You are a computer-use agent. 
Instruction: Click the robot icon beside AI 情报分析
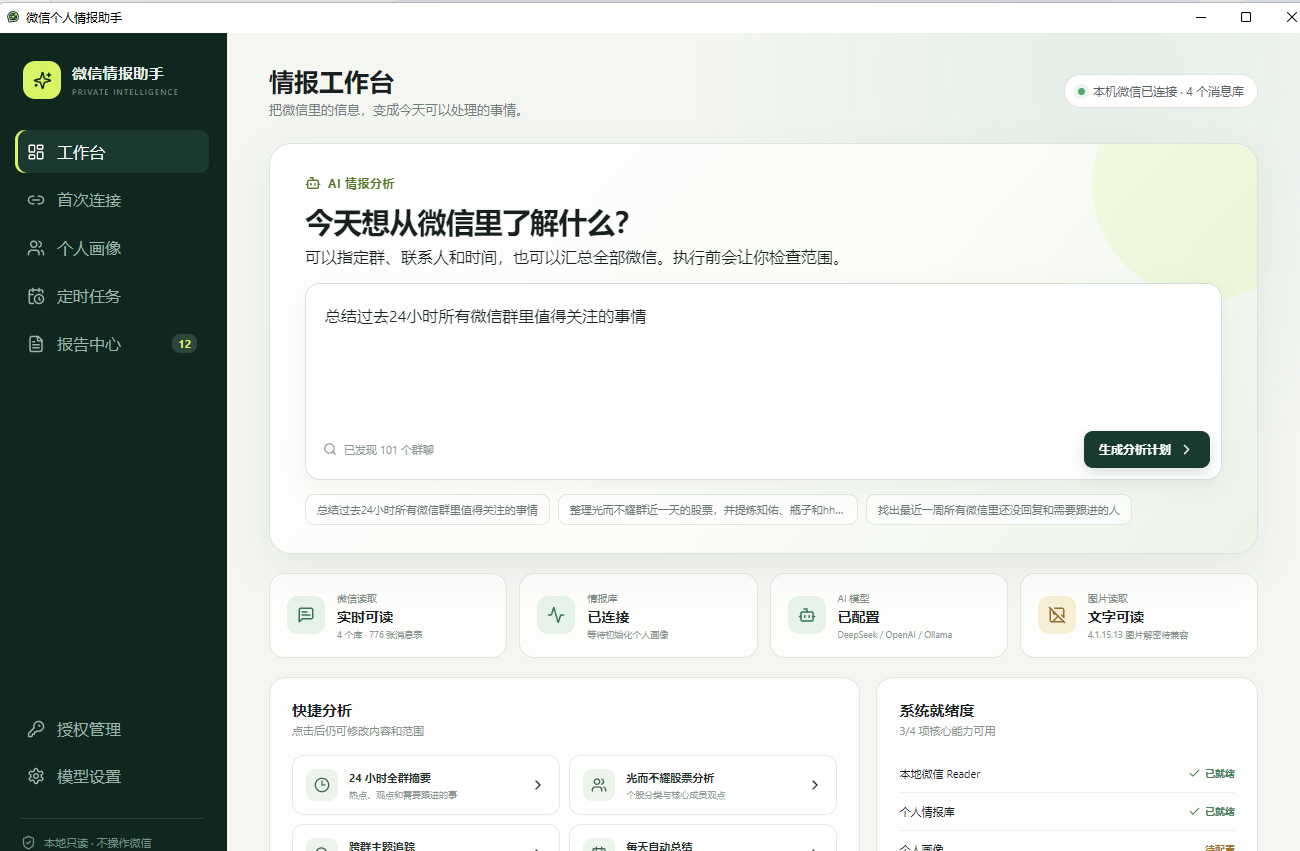click(x=312, y=184)
